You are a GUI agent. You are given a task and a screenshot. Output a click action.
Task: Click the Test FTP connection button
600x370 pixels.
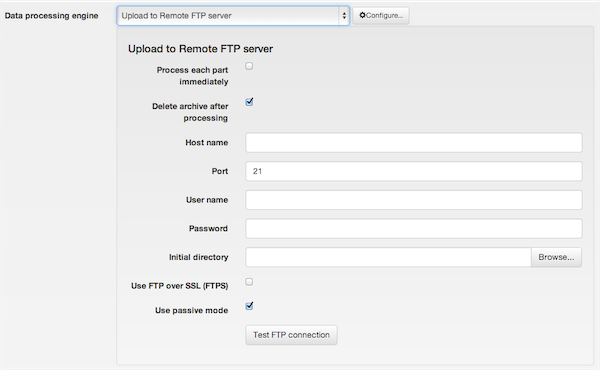291,335
